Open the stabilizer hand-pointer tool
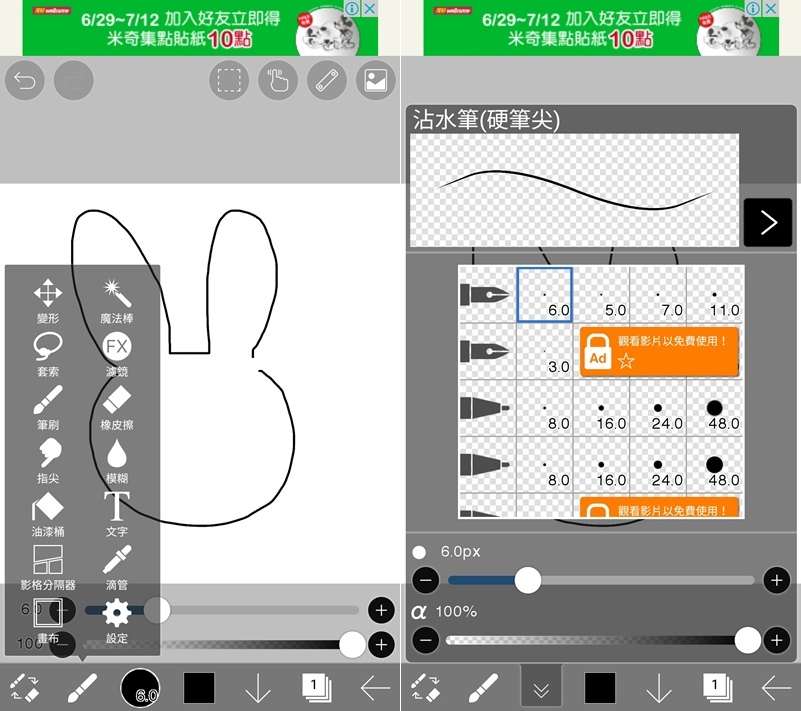The image size is (801, 711). point(278,80)
